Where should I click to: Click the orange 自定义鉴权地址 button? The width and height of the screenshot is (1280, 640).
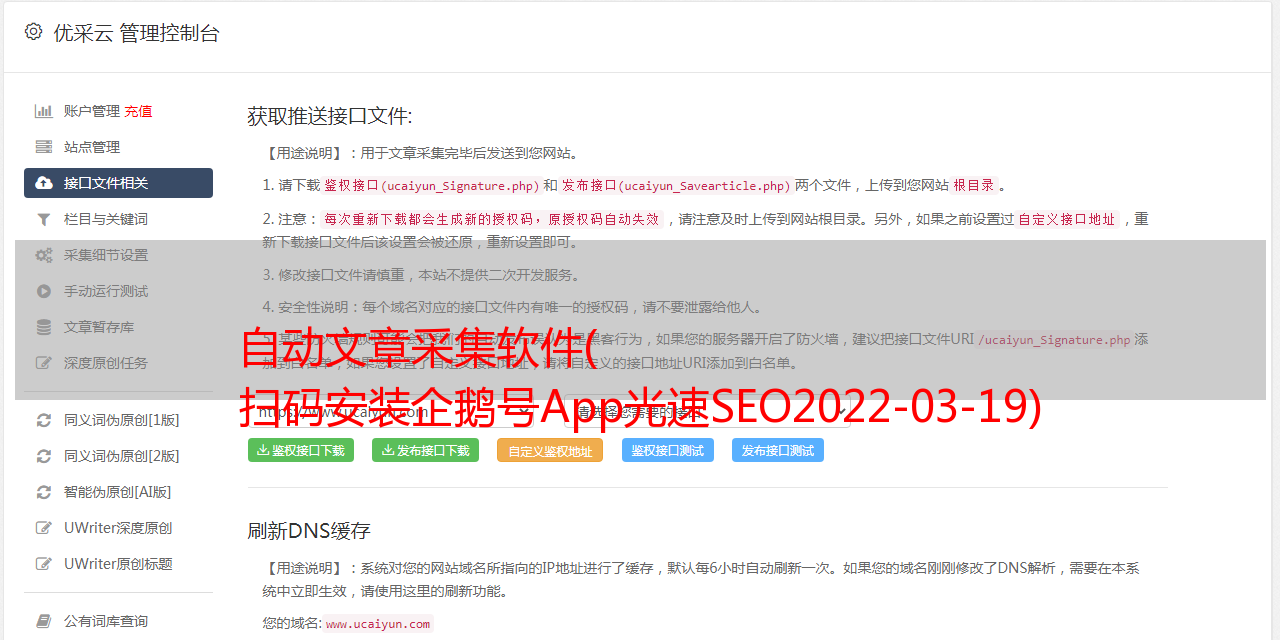[550, 450]
